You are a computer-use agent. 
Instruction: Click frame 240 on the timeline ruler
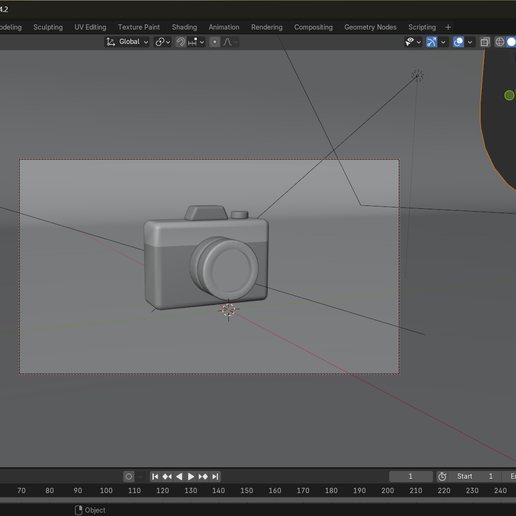[500, 491]
